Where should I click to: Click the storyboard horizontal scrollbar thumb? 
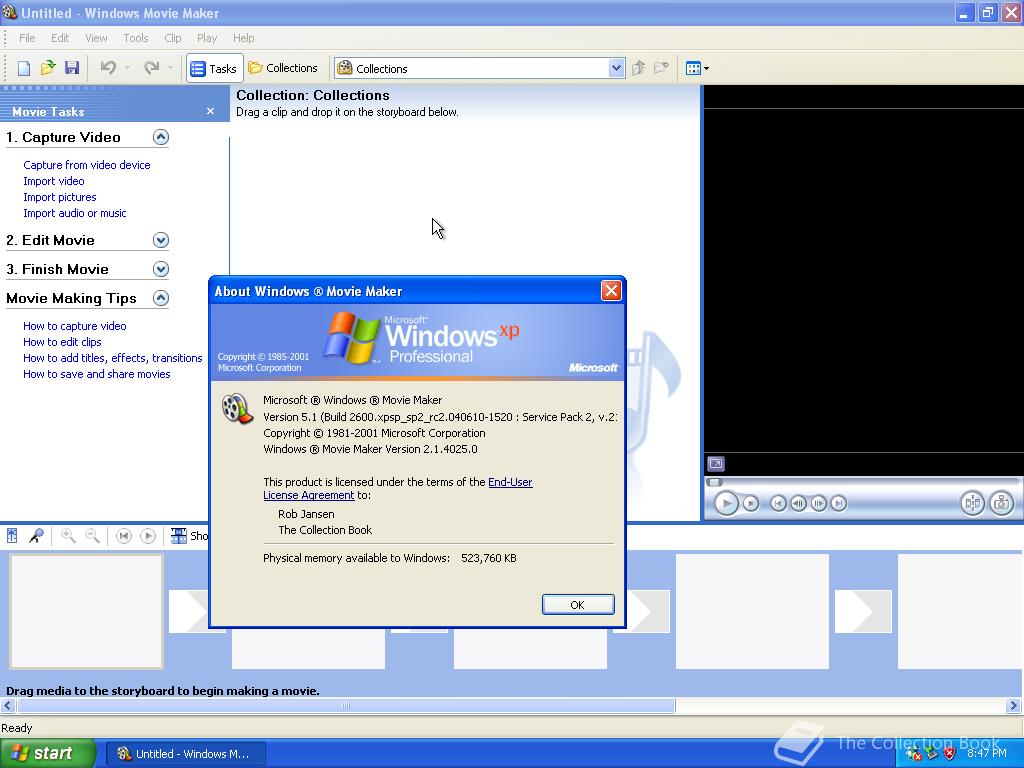[346, 706]
